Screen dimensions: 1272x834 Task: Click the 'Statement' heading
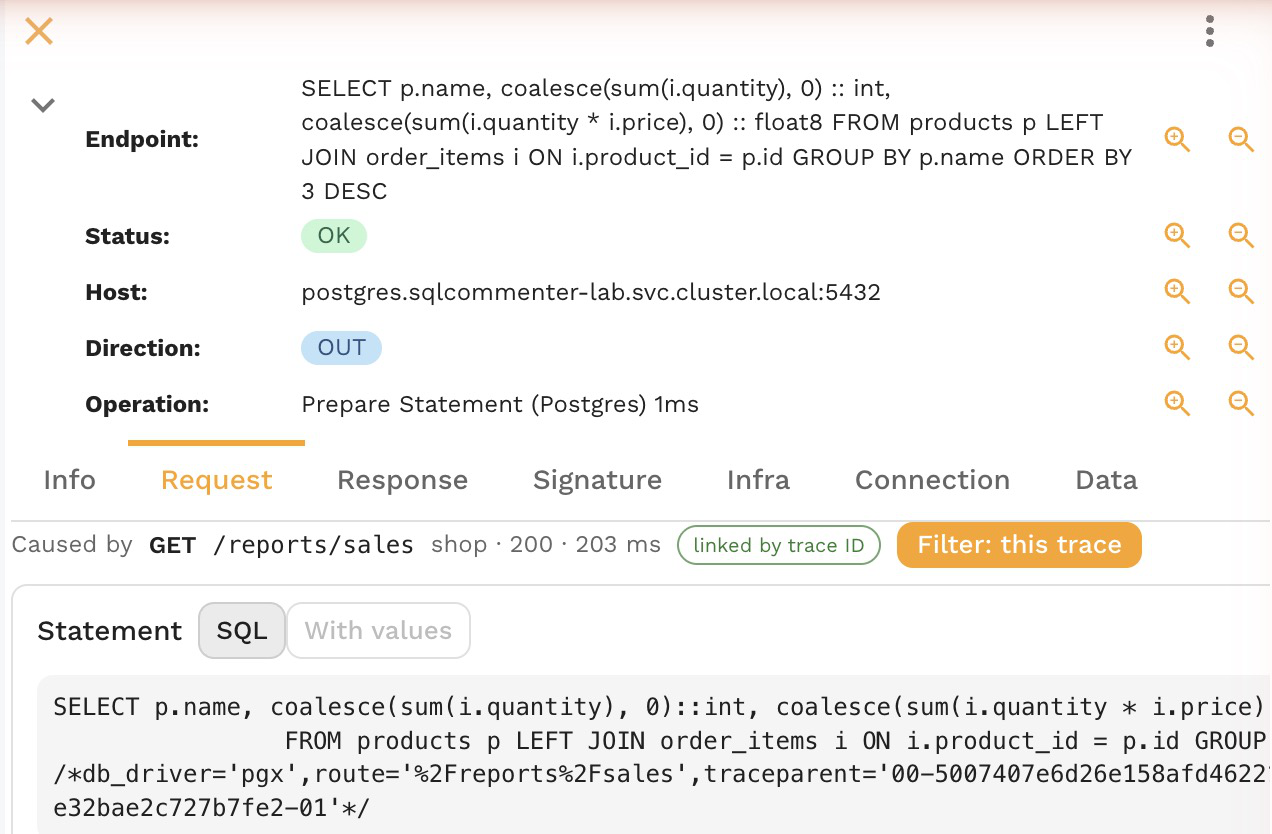[x=110, y=631]
